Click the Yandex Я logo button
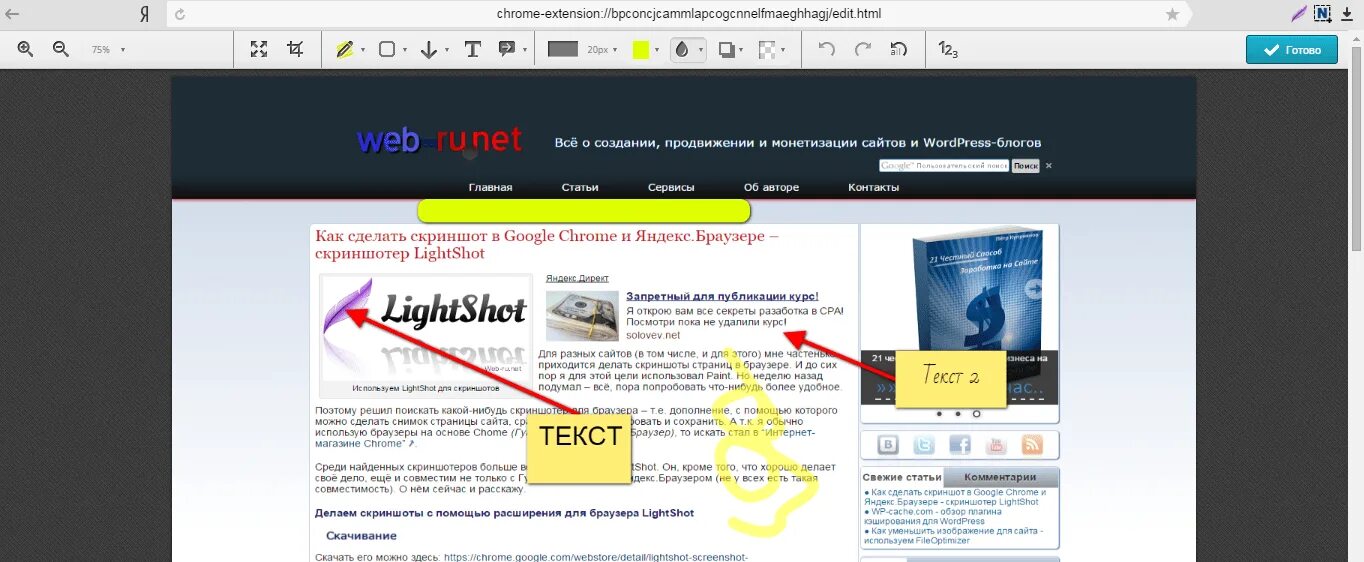Screen dimensions: 1364x562 coord(145,14)
